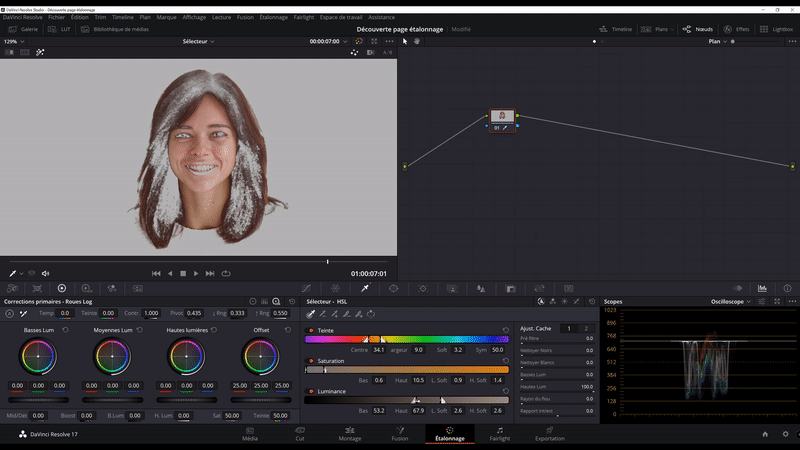Open the Plan dropdown above the node graph

[x=718, y=41]
